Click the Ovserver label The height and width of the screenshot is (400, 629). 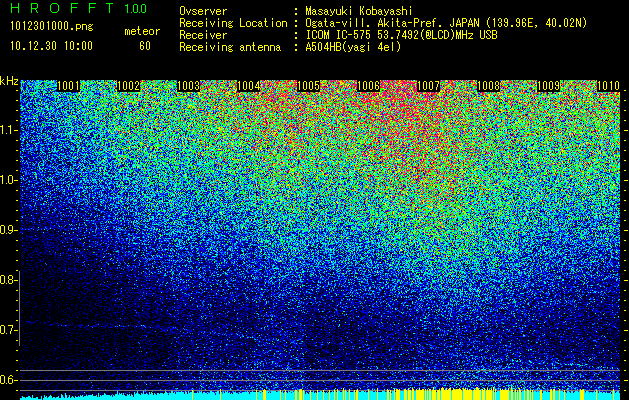click(x=203, y=11)
